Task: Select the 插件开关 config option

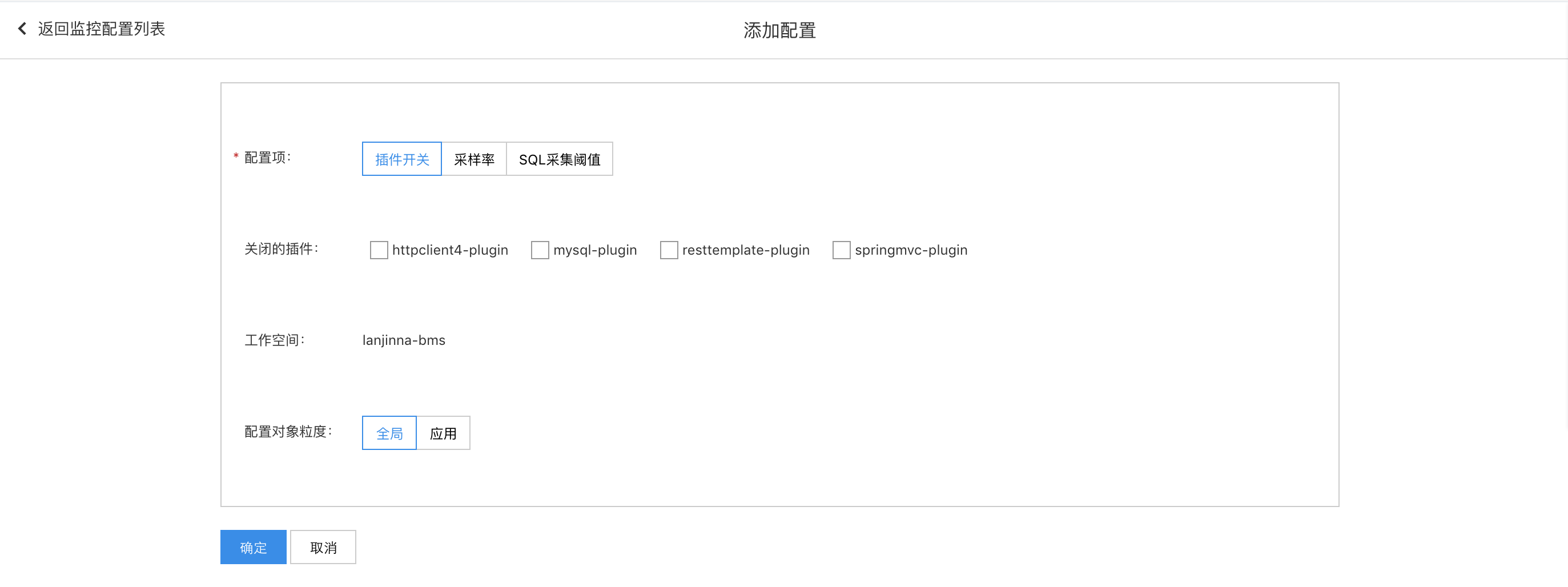Action: (x=402, y=159)
